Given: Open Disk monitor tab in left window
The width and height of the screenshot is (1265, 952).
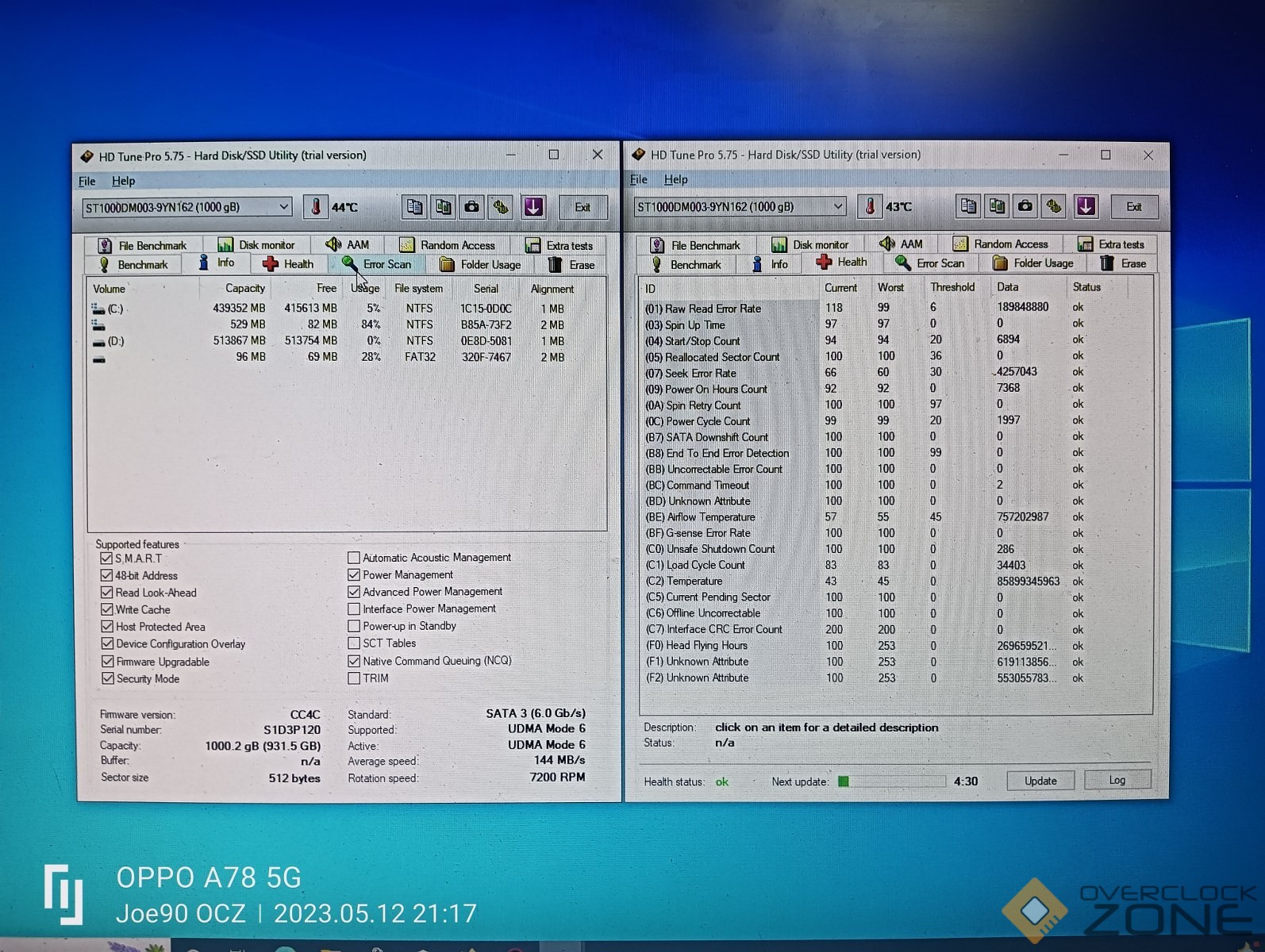Looking at the screenshot, I should coord(257,245).
